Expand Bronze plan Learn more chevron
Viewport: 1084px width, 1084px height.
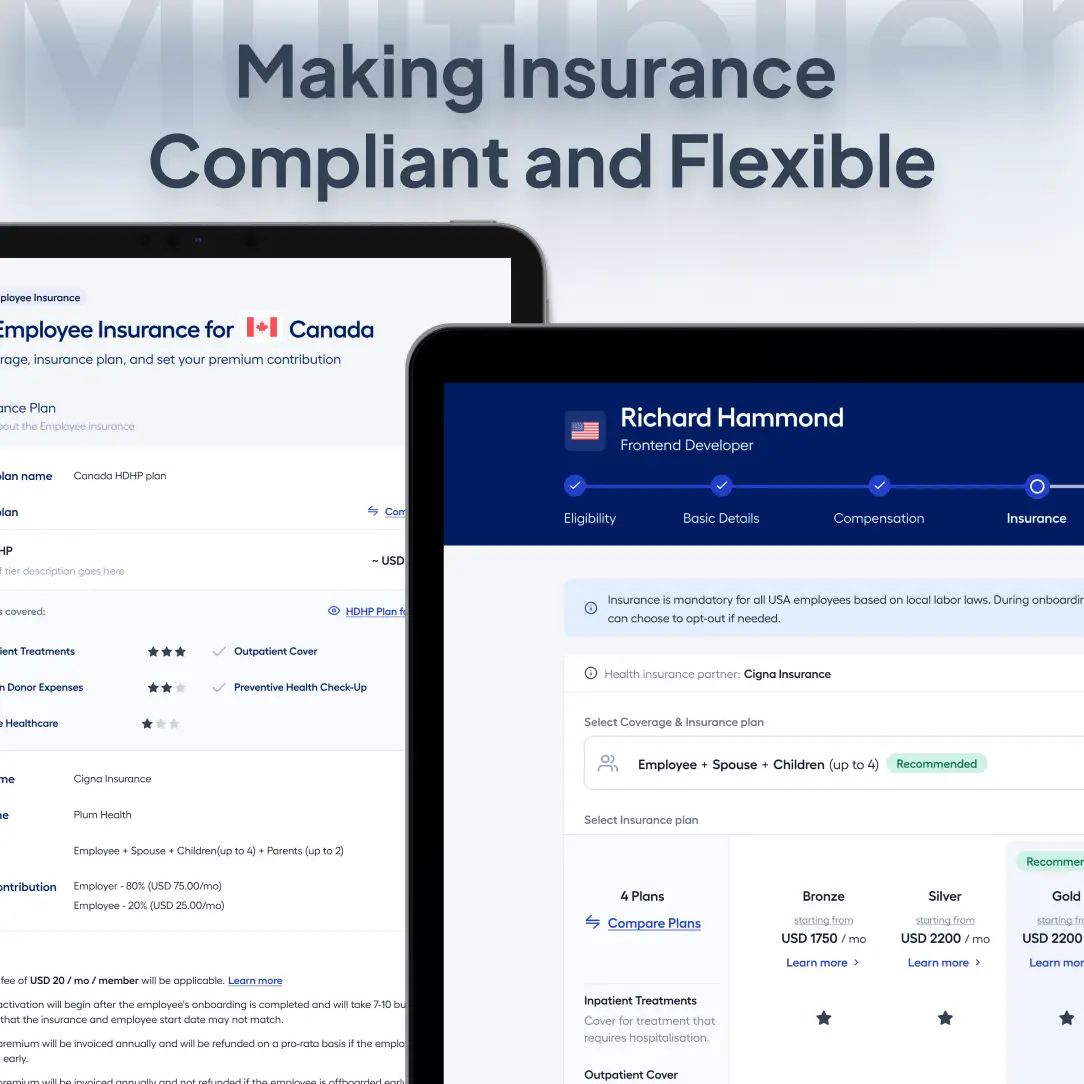pos(857,962)
